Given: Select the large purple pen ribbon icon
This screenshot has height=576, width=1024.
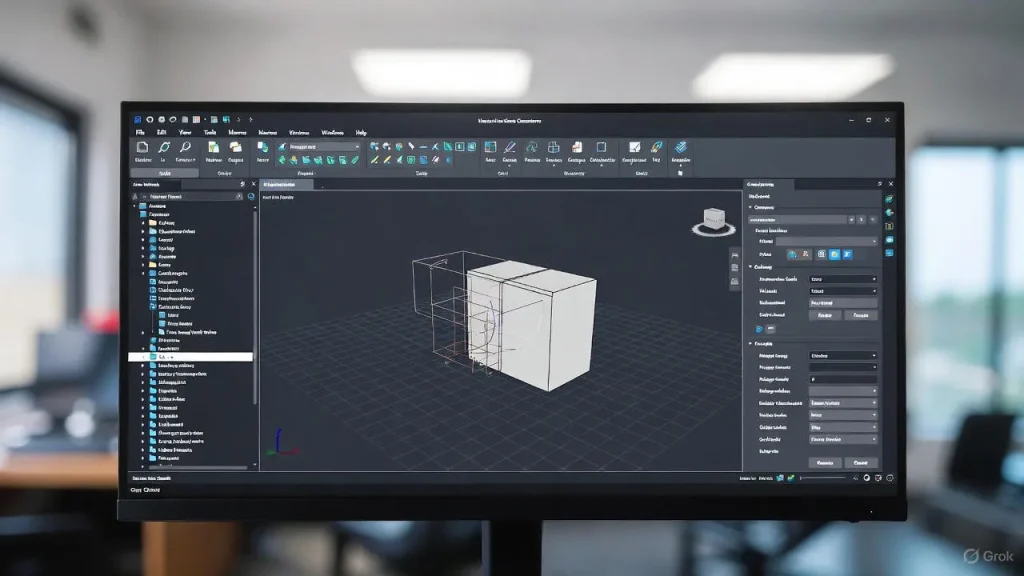Looking at the screenshot, I should coord(510,148).
